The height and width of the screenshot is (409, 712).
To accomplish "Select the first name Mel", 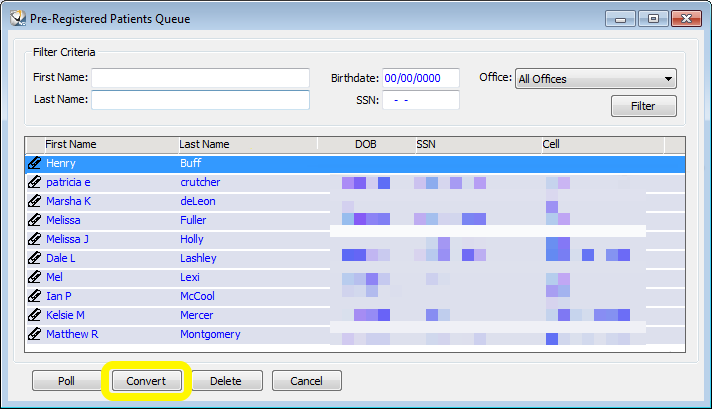I will click(x=54, y=277).
